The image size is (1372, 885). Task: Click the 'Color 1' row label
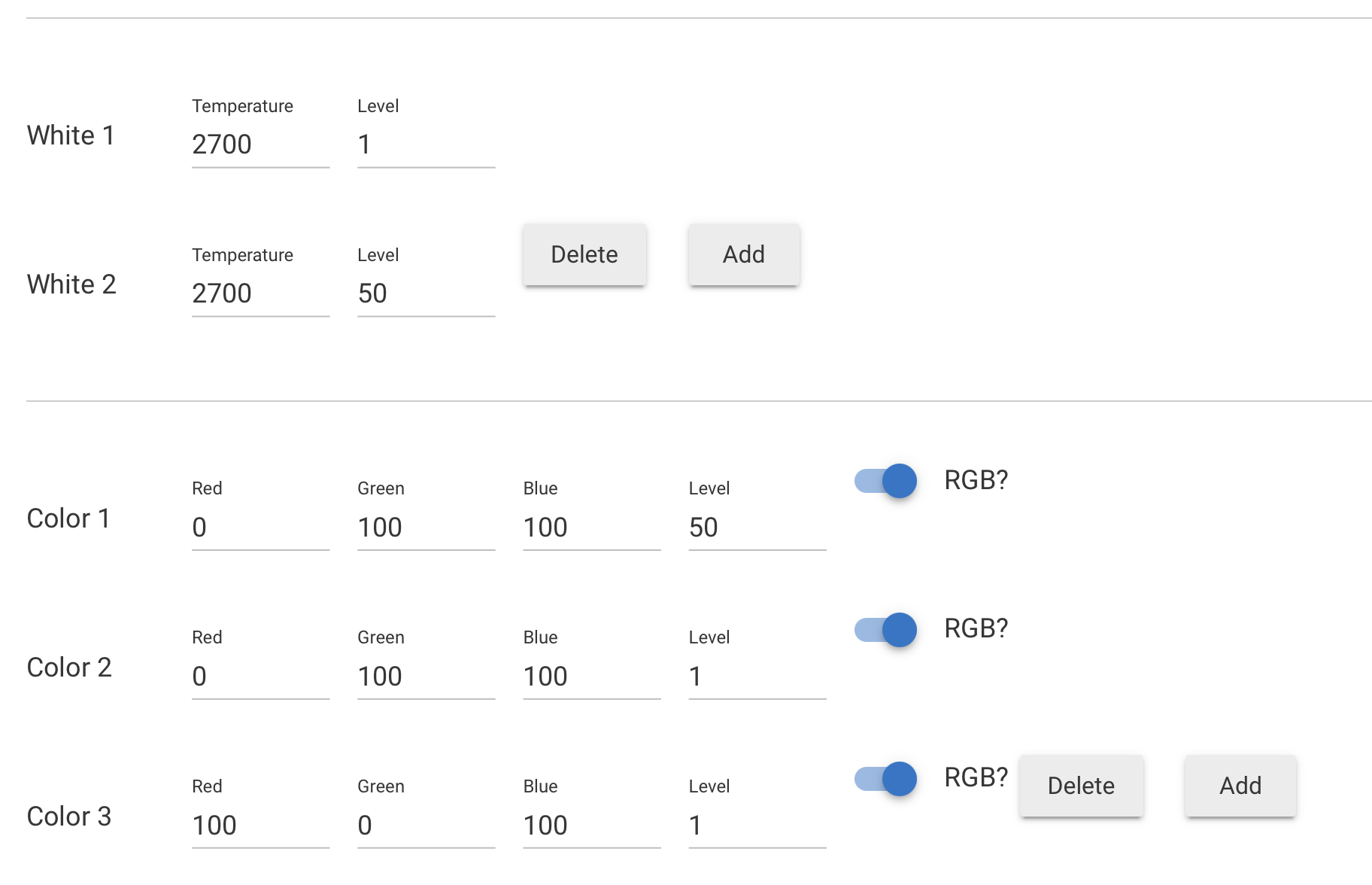[x=68, y=519]
